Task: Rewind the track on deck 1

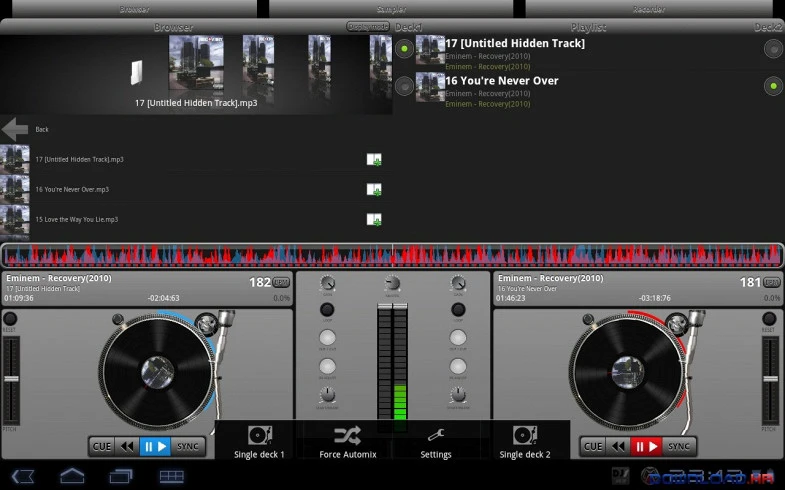Action: pyautogui.click(x=127, y=446)
